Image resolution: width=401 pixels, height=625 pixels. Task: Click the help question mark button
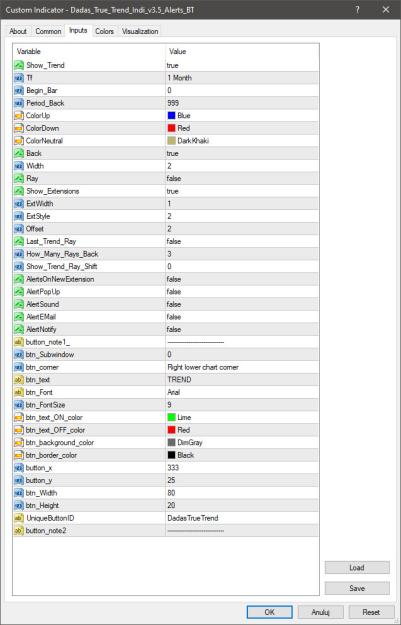(358, 10)
